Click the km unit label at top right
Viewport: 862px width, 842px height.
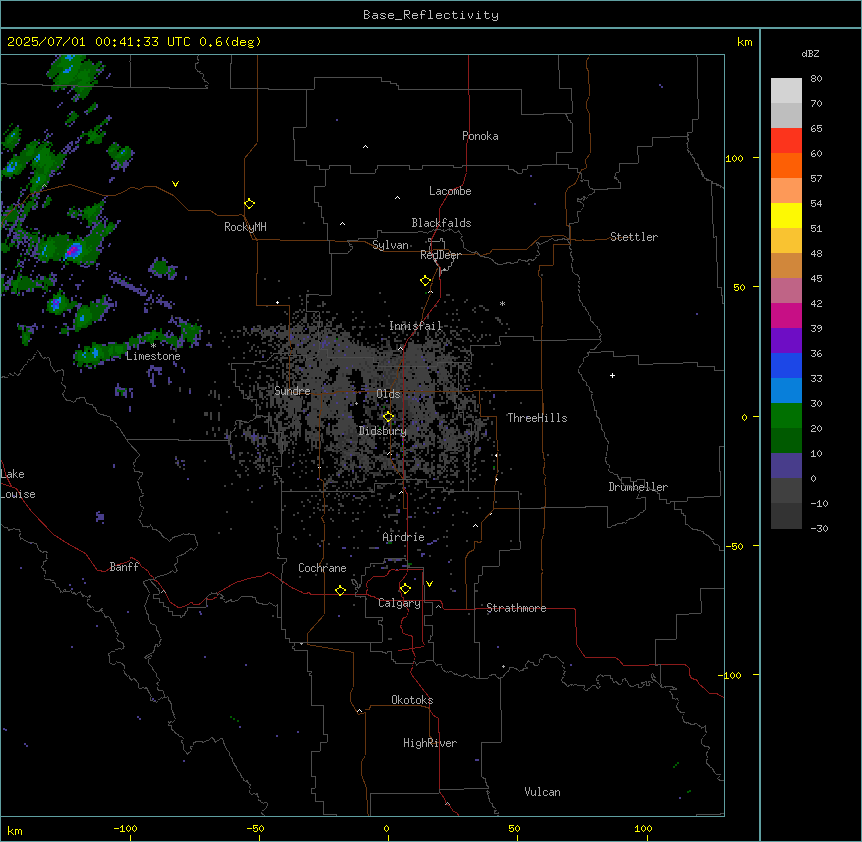click(x=745, y=42)
